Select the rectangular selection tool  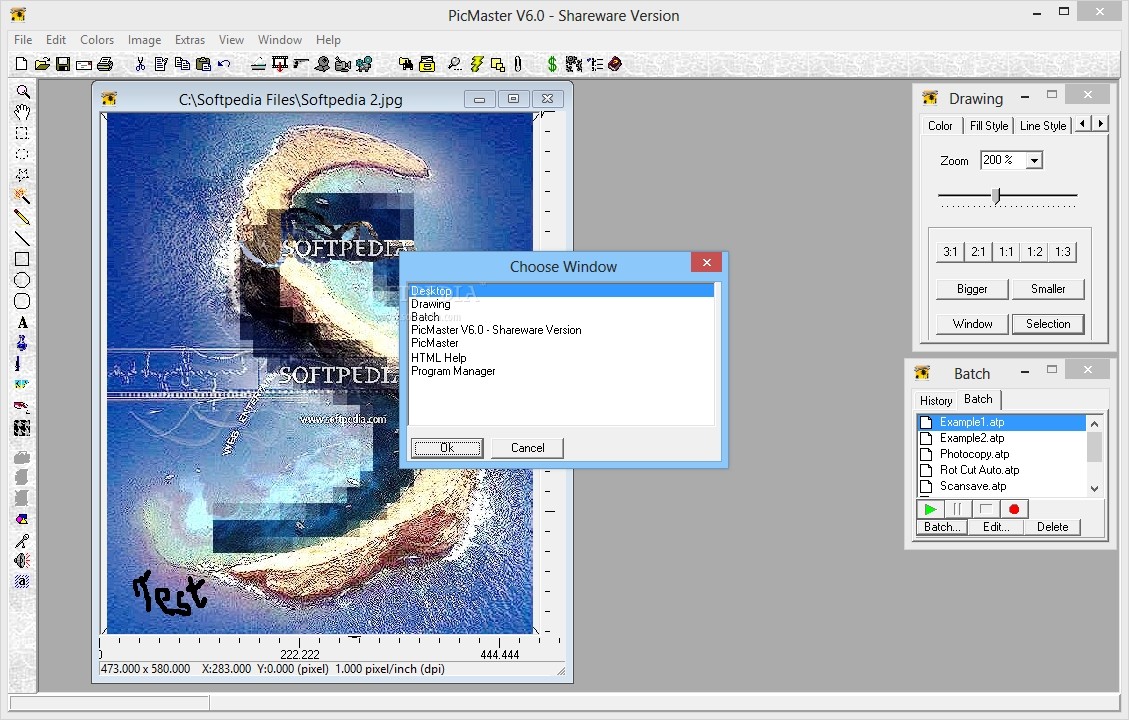point(22,133)
